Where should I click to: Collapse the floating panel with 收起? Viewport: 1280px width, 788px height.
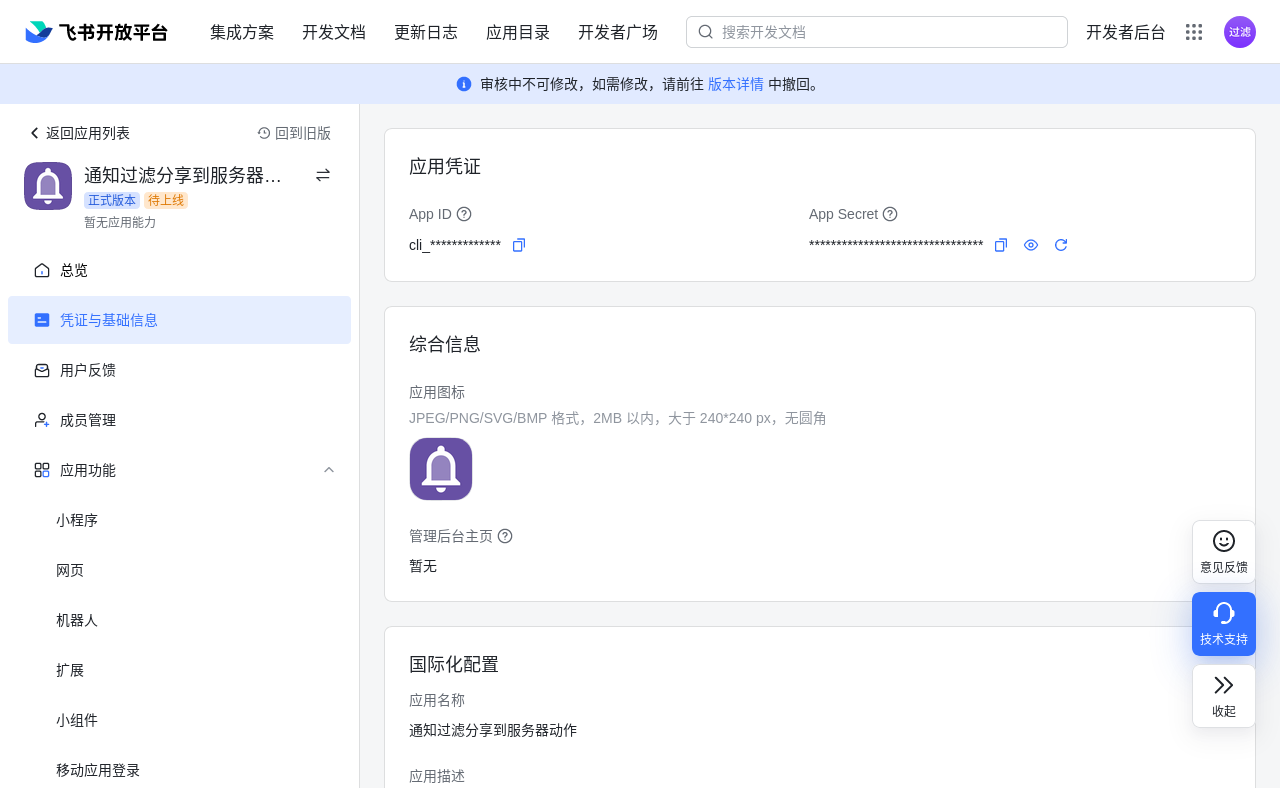click(1224, 696)
